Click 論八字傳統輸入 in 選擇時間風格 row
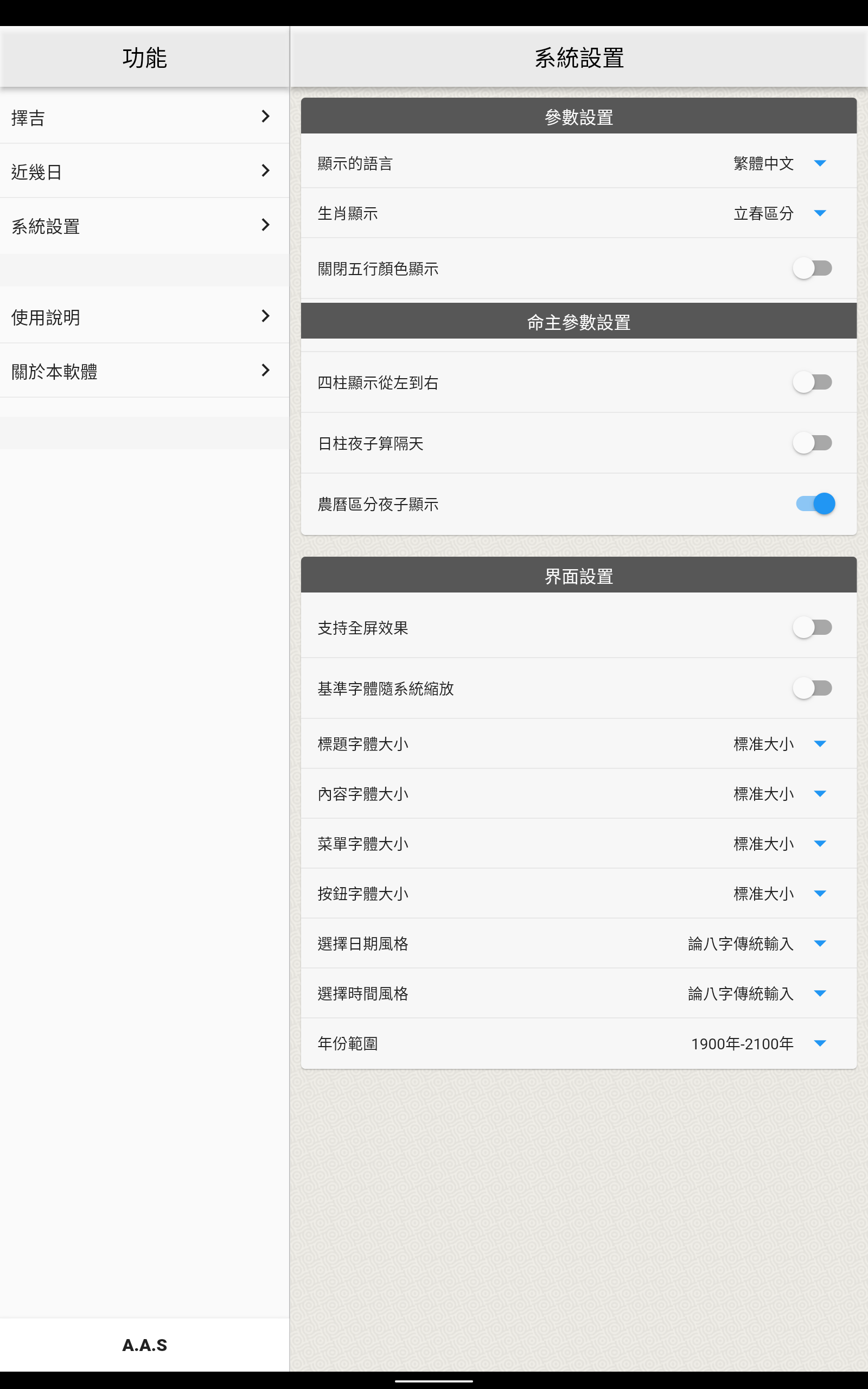The height and width of the screenshot is (1389, 868). 741,993
